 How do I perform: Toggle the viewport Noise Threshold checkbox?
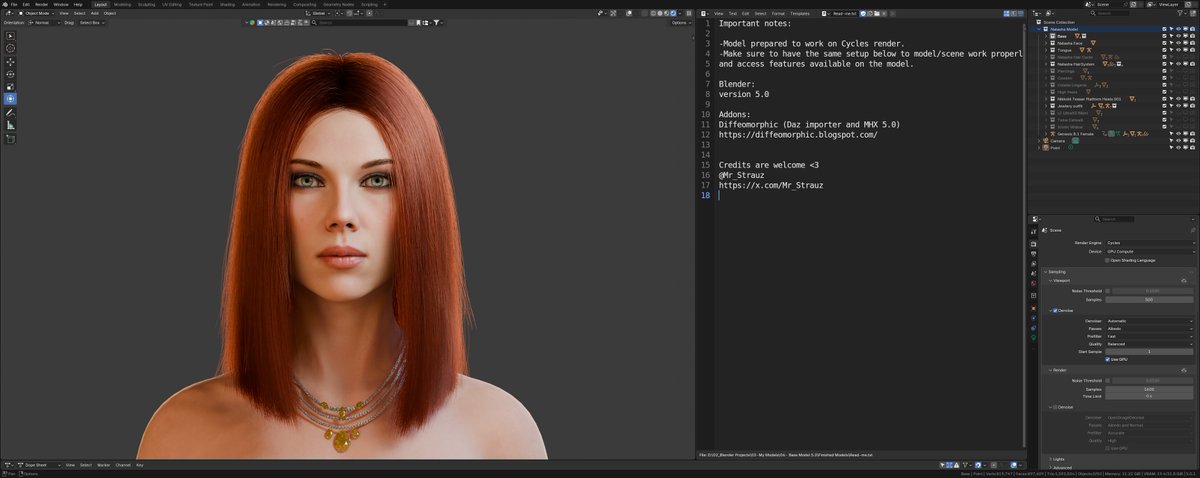(1107, 291)
